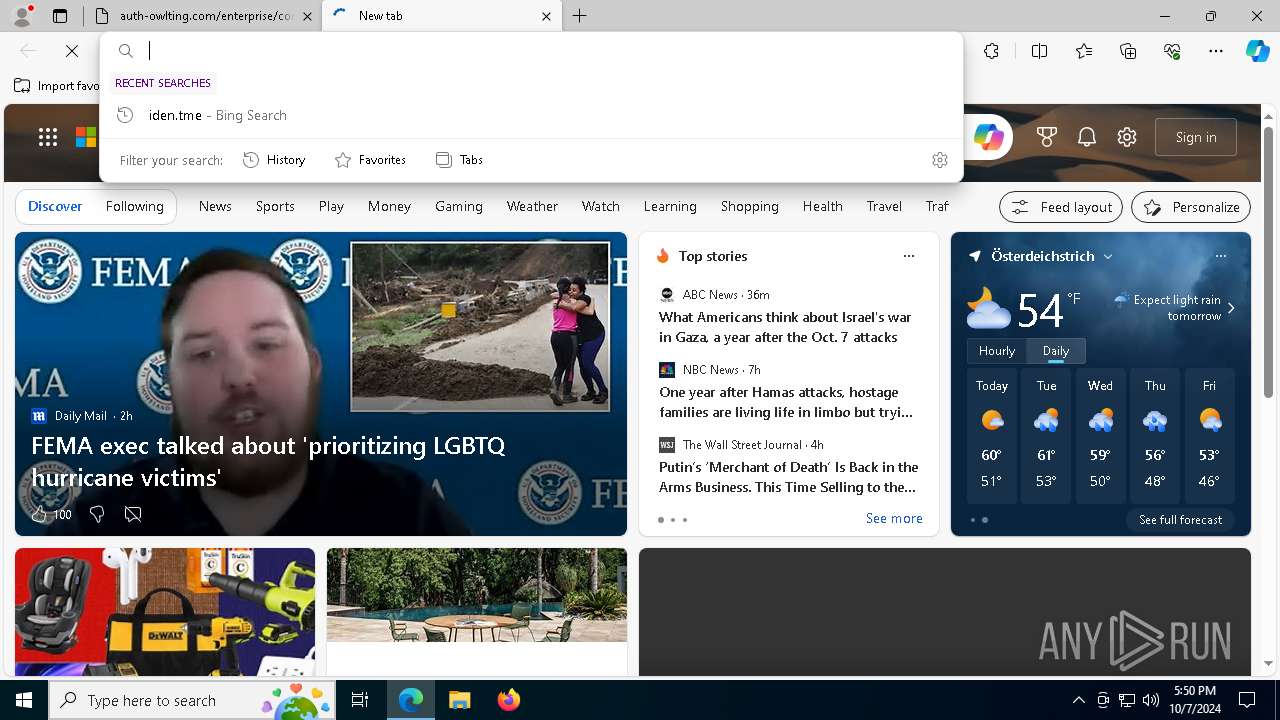
Task: Open the Gaming category
Action: tap(459, 206)
